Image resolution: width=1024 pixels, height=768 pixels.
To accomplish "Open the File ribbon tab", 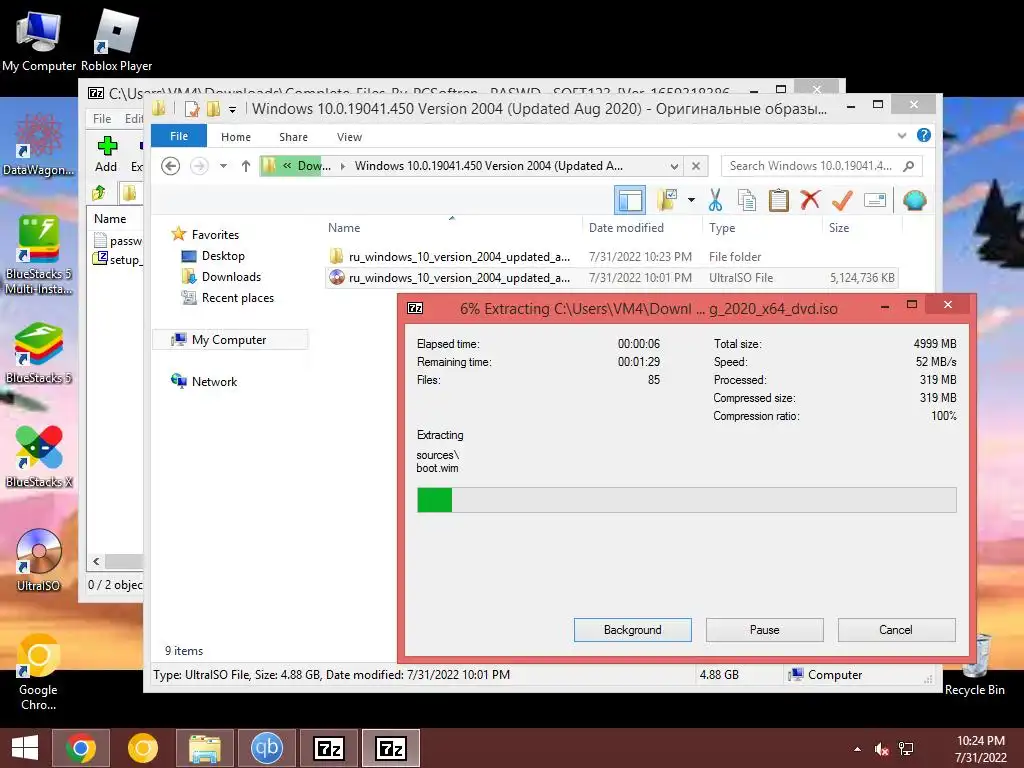I will point(179,136).
